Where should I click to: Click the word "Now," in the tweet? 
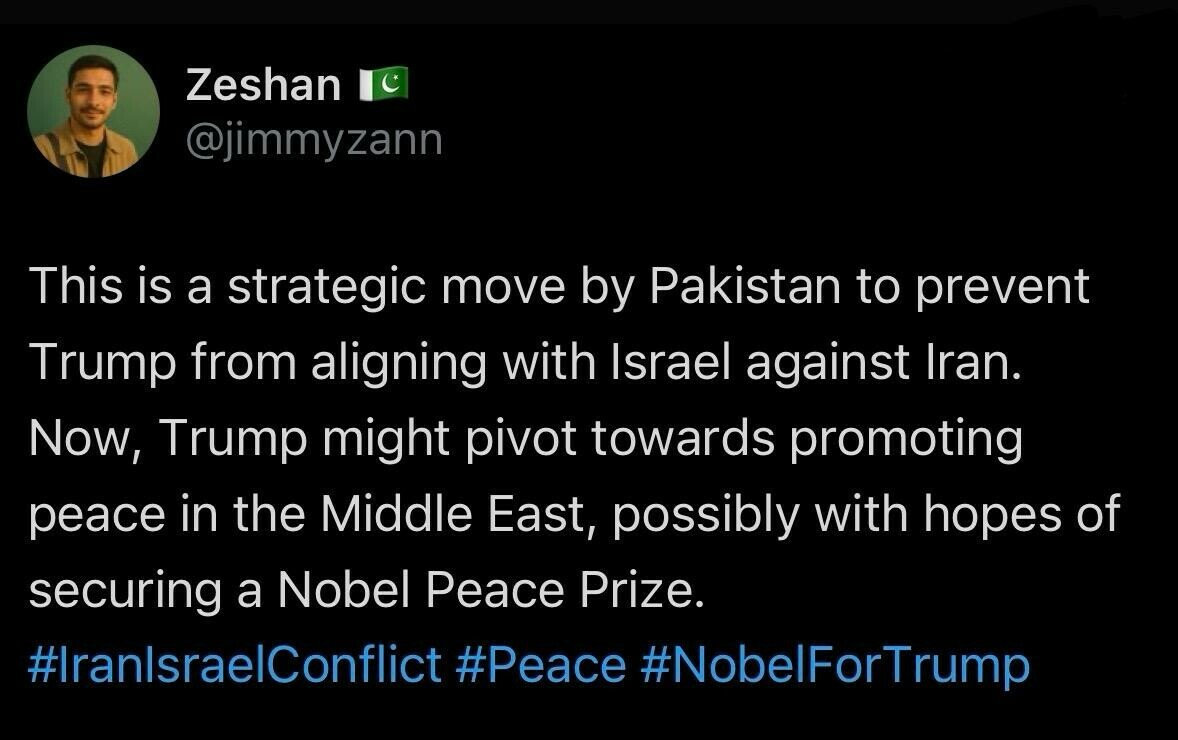point(86,439)
